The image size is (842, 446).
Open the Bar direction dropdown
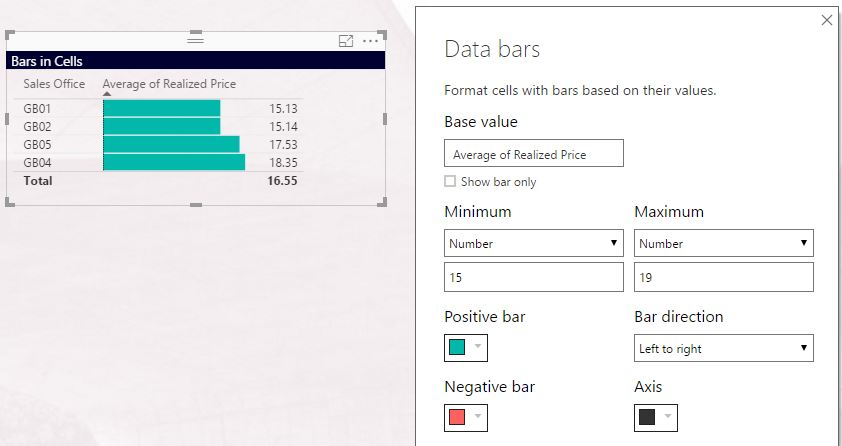coord(723,348)
